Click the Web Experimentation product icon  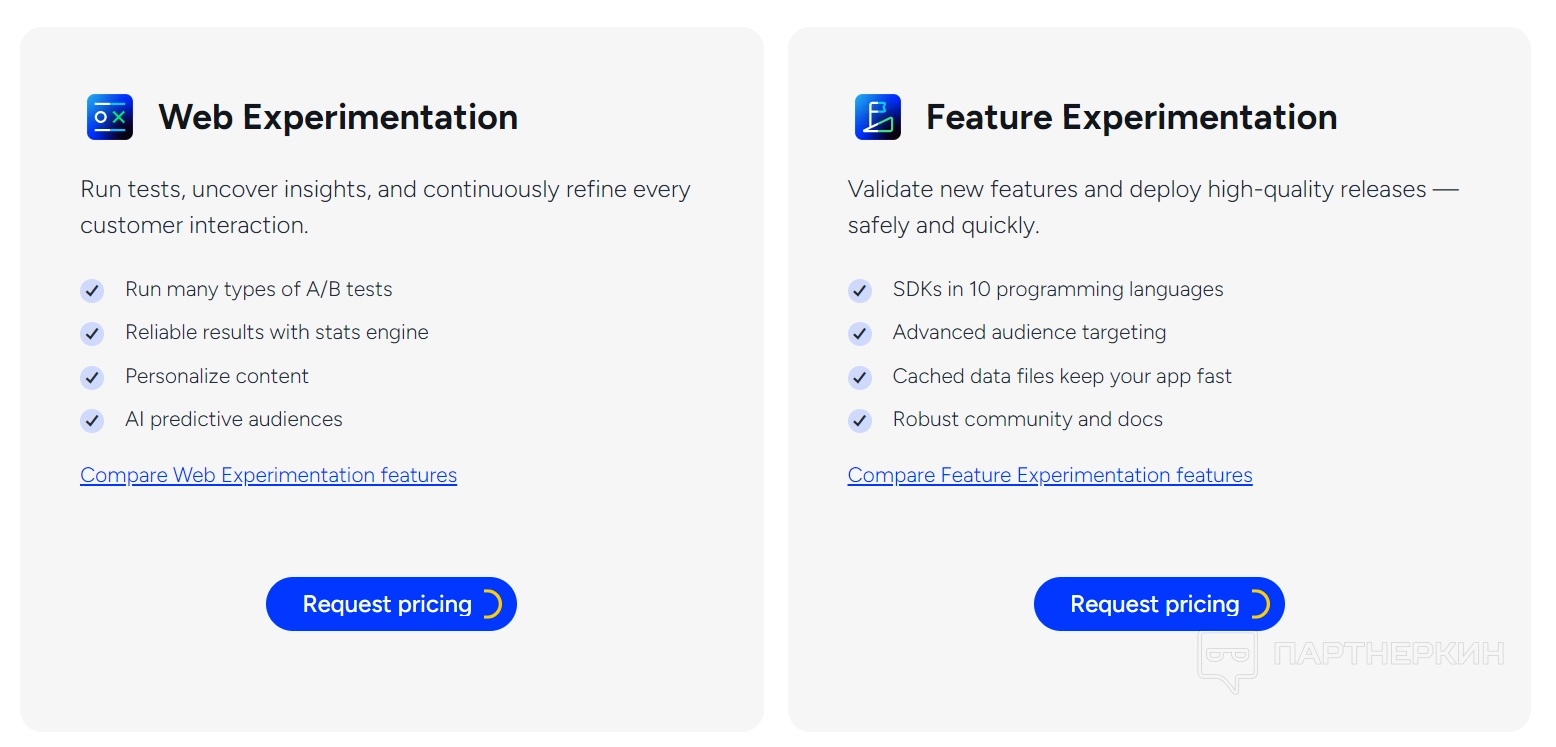[110, 117]
